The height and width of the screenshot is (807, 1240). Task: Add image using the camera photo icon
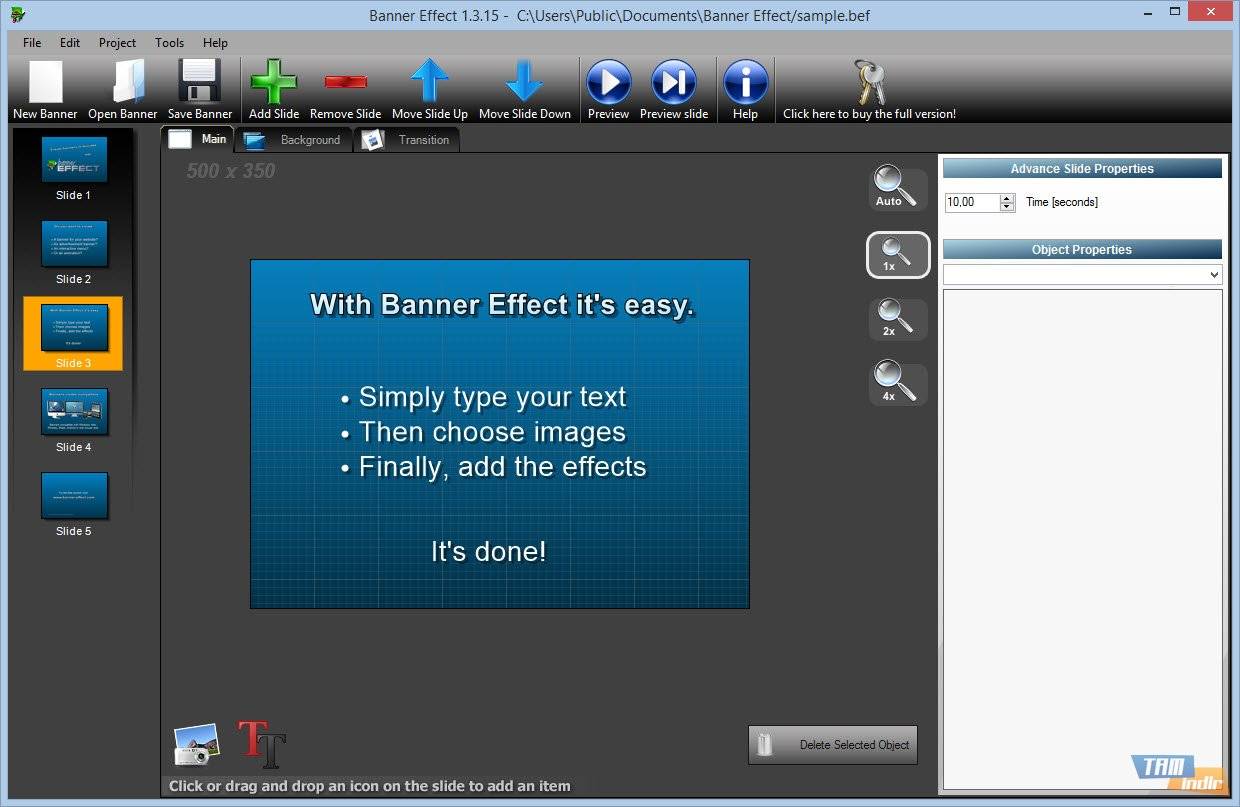coord(197,745)
